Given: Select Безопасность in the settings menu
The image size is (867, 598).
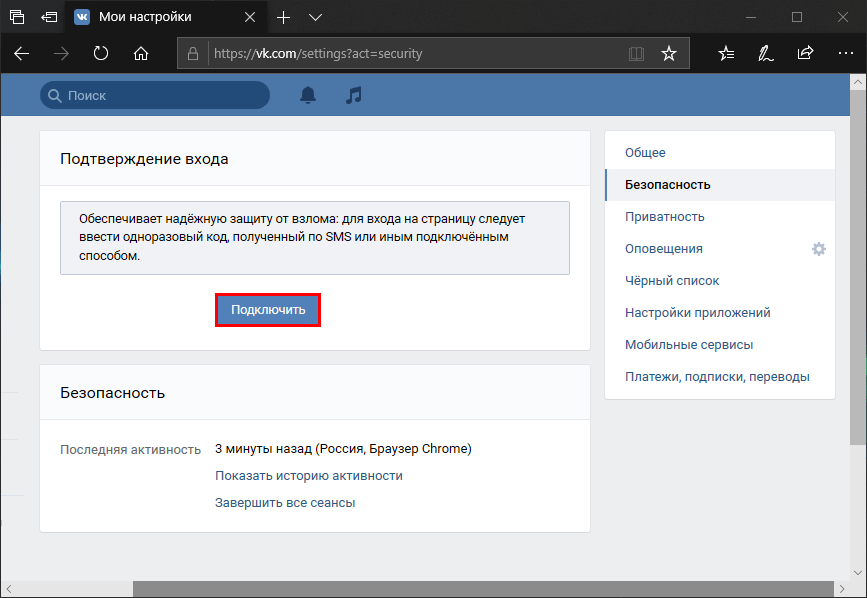Looking at the screenshot, I should (x=720, y=185).
